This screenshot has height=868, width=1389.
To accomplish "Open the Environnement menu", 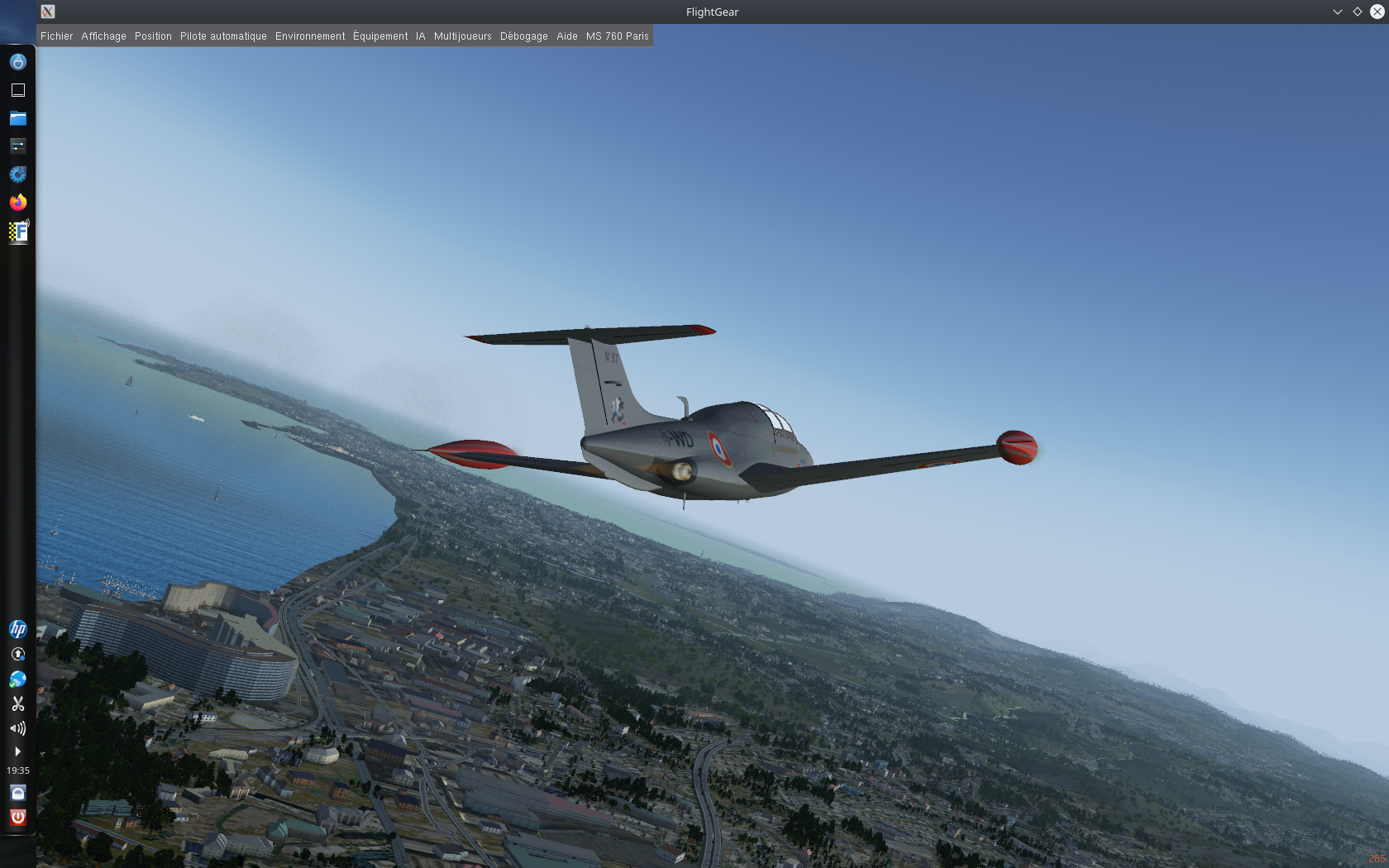I will point(310,36).
